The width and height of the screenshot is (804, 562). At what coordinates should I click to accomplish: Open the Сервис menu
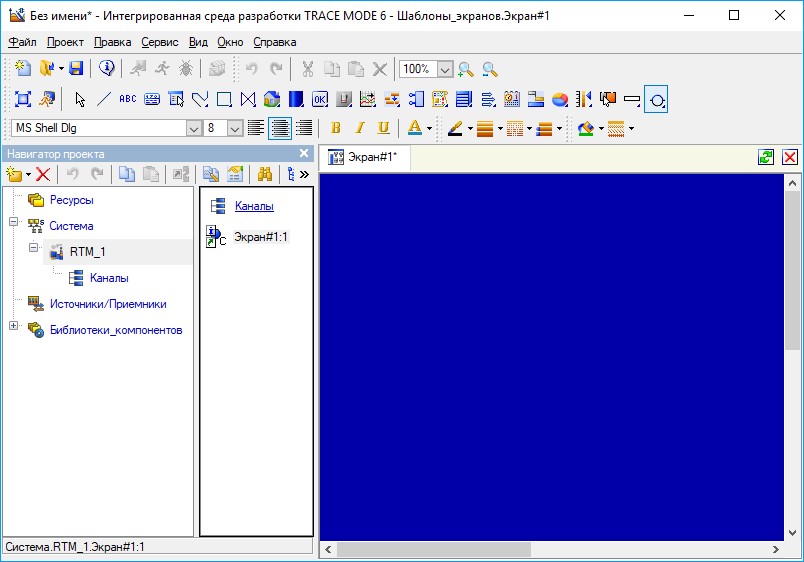click(160, 42)
